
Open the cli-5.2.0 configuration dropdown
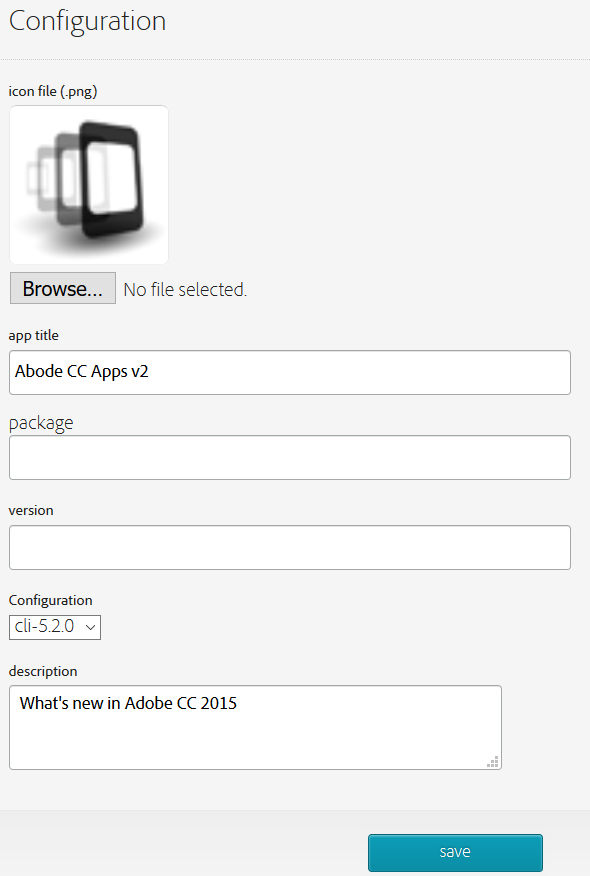pyautogui.click(x=55, y=627)
